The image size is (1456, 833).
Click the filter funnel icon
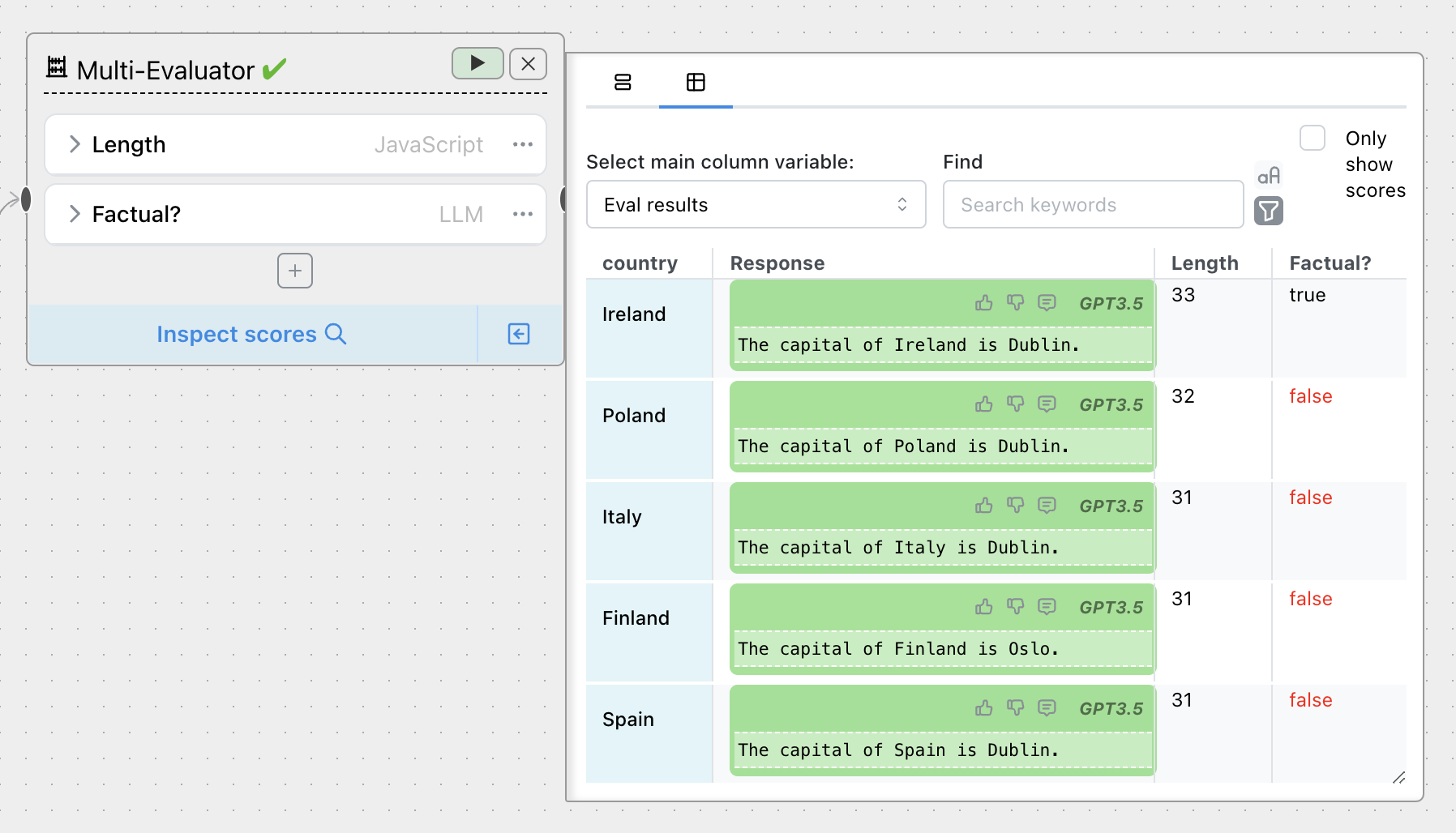tap(1269, 211)
